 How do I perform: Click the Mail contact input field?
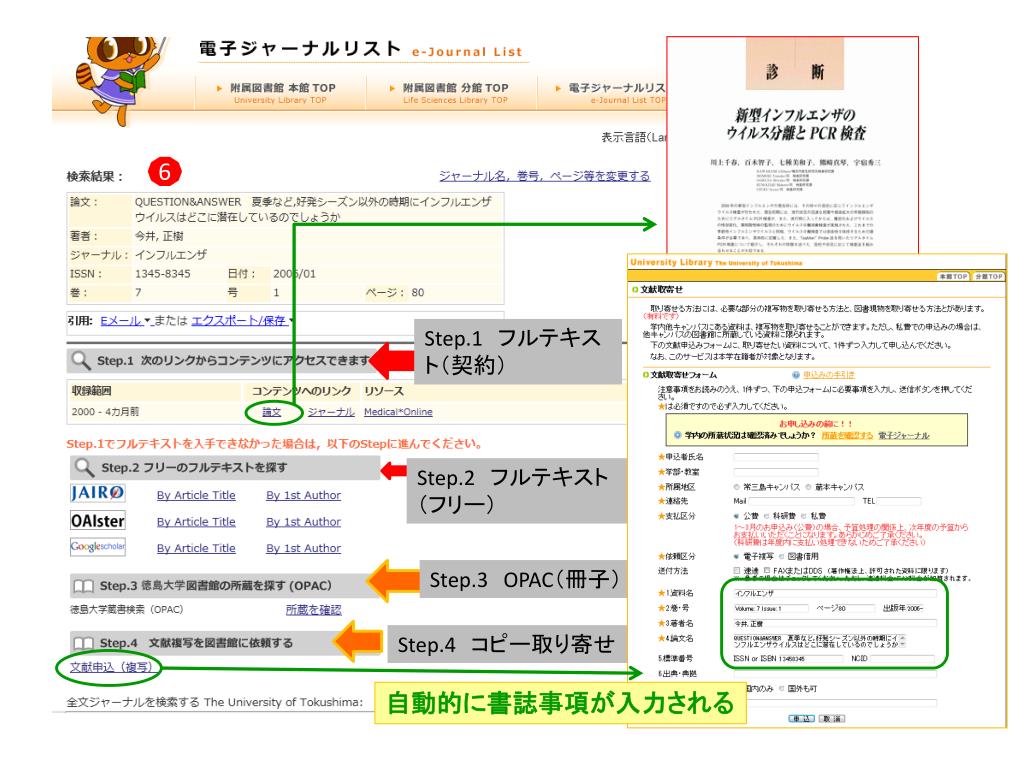pos(801,501)
